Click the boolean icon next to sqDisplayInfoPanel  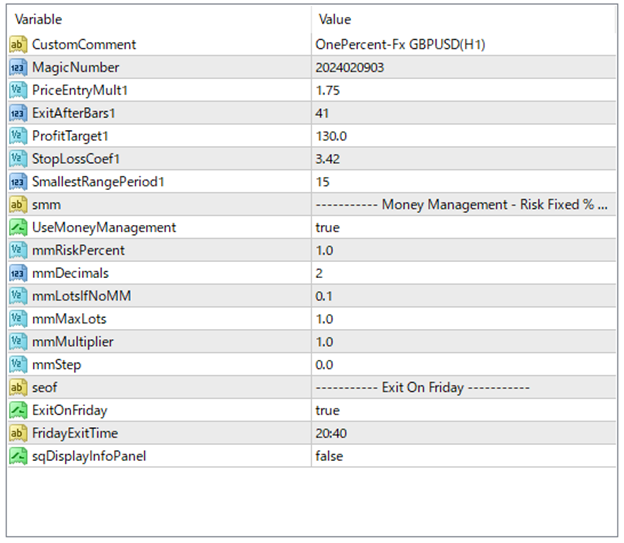pyautogui.click(x=17, y=456)
